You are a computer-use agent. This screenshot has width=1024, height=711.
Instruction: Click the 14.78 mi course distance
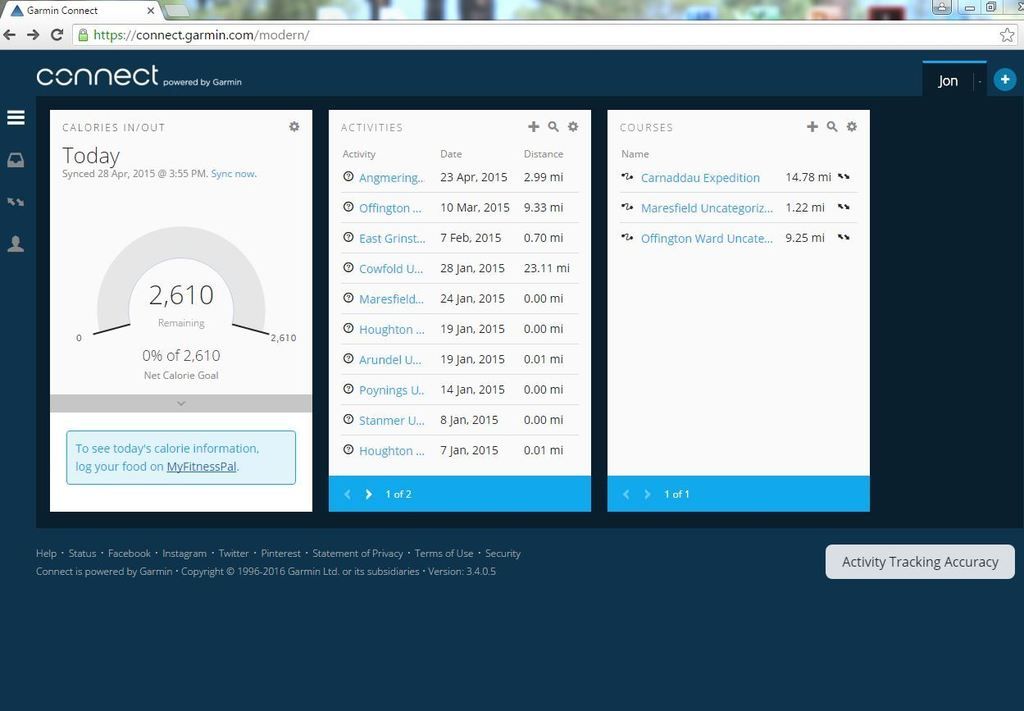pos(808,177)
